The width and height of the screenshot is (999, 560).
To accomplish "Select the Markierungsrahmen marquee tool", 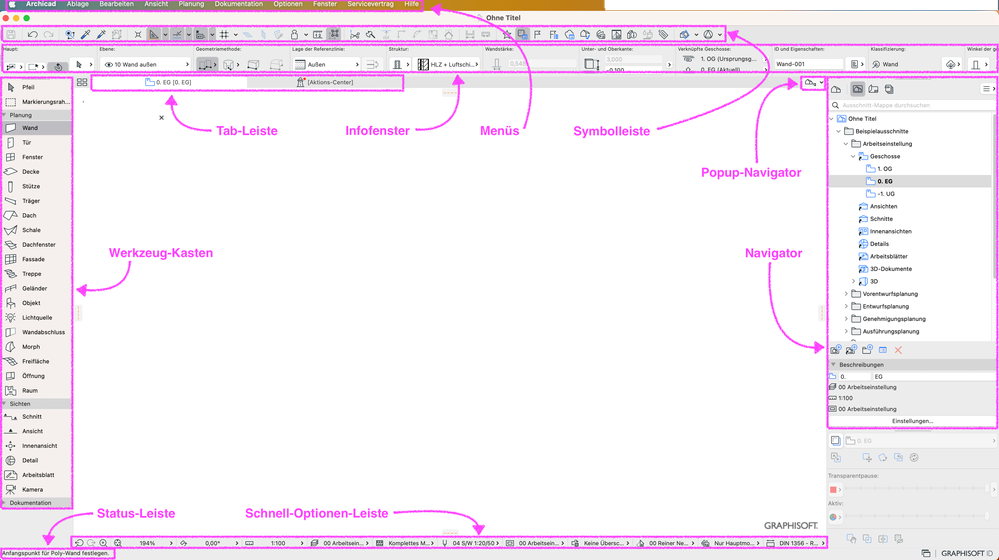I will [x=37, y=102].
